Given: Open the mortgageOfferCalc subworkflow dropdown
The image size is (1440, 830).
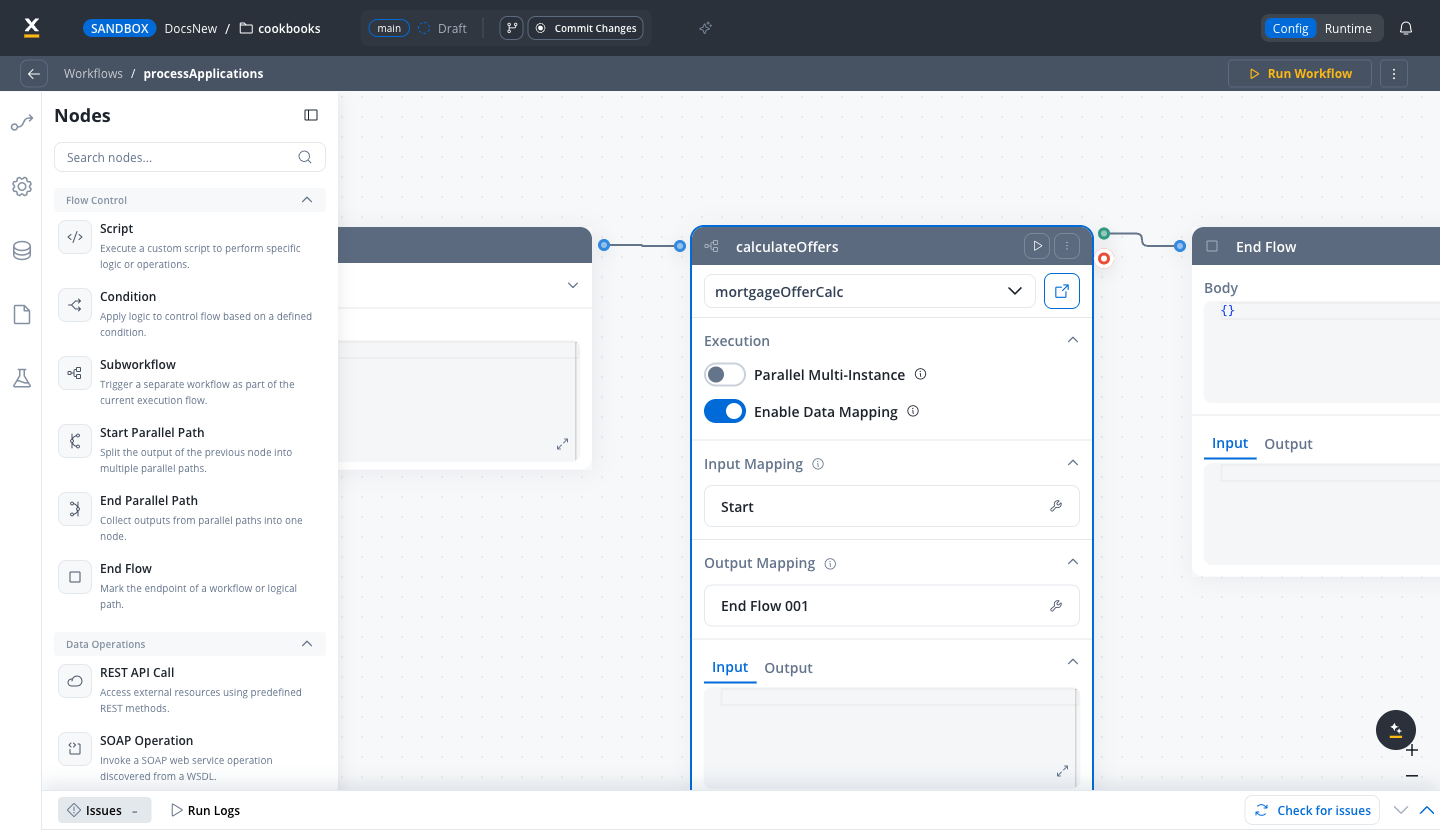Looking at the screenshot, I should tap(870, 291).
